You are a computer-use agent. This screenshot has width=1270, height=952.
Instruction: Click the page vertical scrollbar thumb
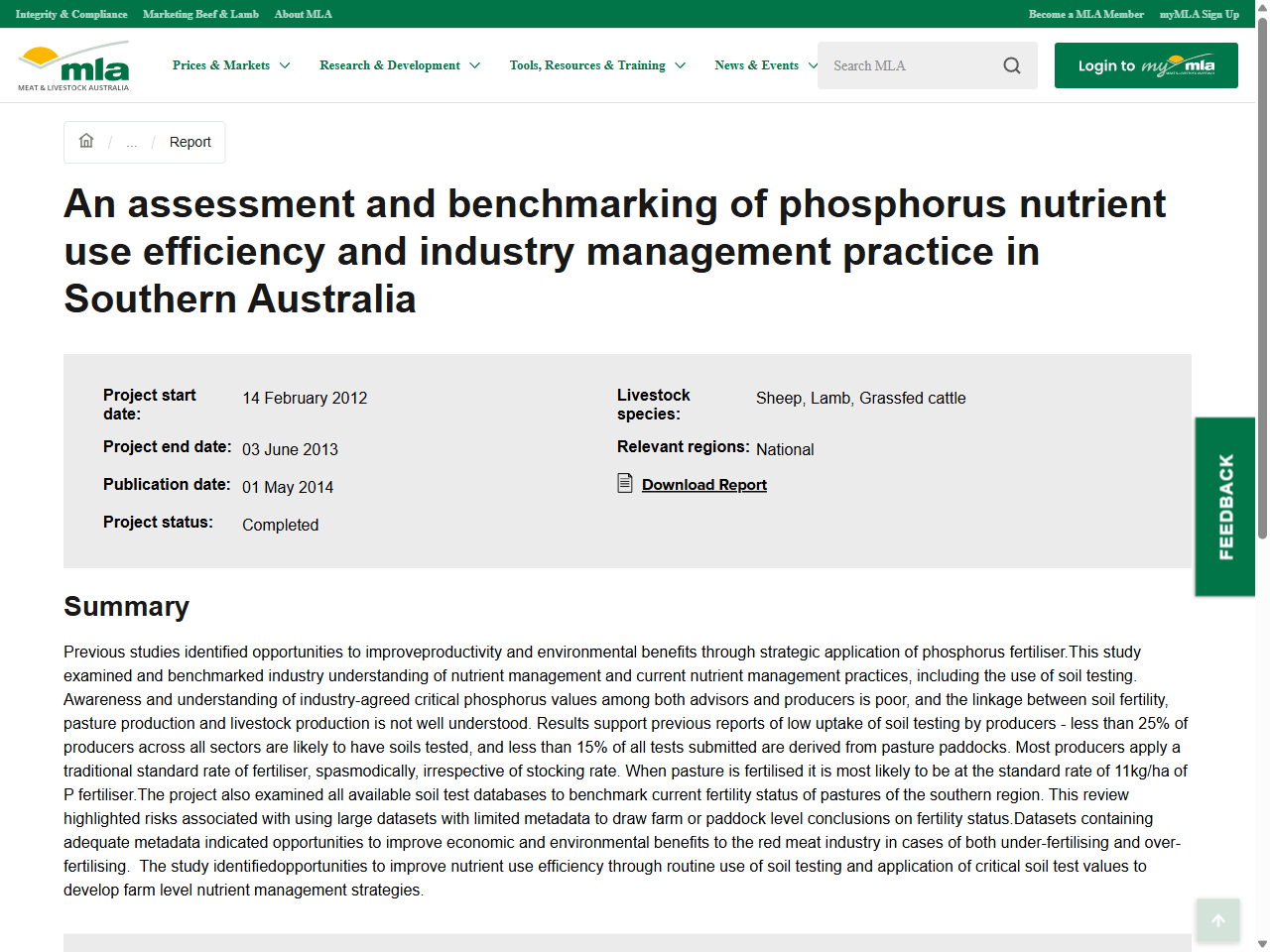click(1262, 278)
